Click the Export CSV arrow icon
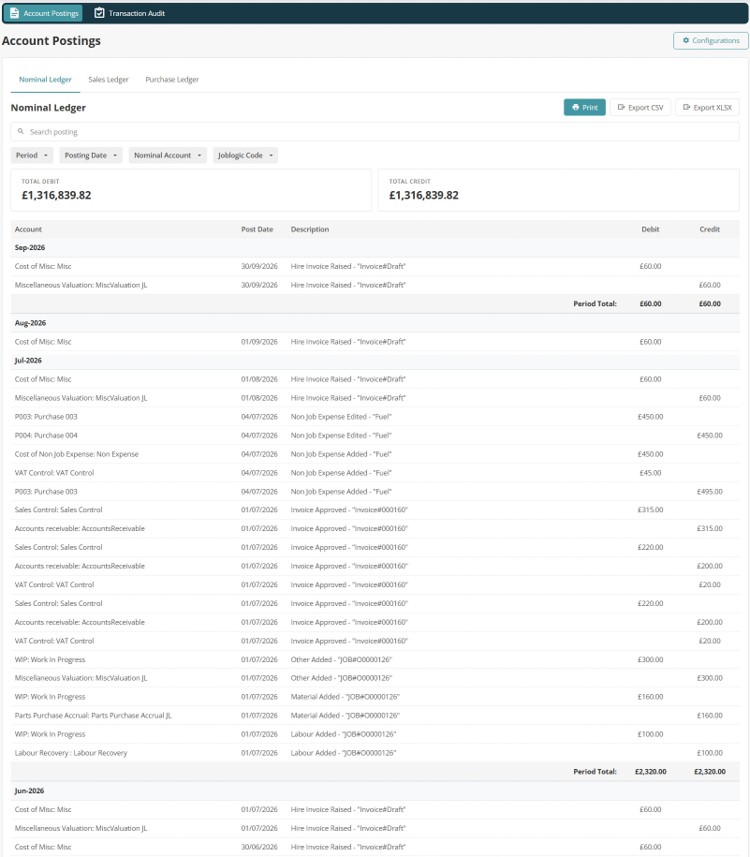This screenshot has height=857, width=750. [621, 107]
